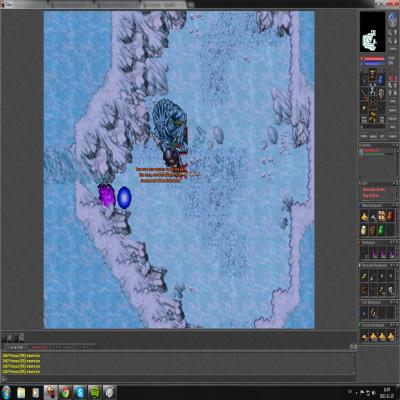Click the green item in the third backpack

coord(364,276)
